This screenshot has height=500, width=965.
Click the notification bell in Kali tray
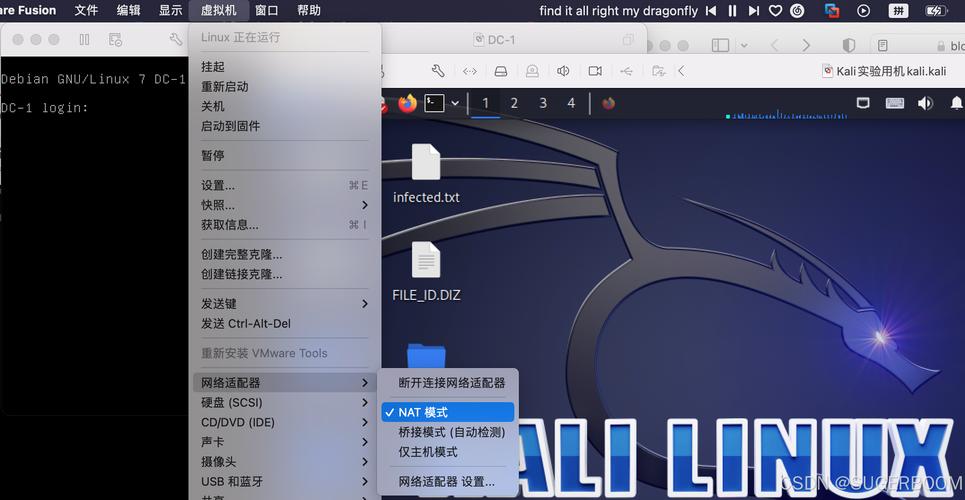[957, 103]
